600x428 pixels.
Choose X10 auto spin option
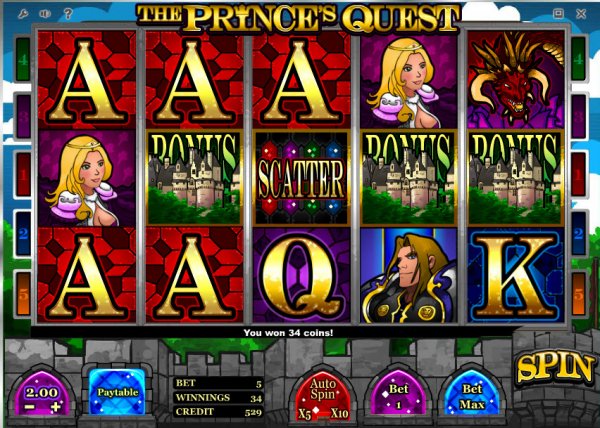pos(339,413)
